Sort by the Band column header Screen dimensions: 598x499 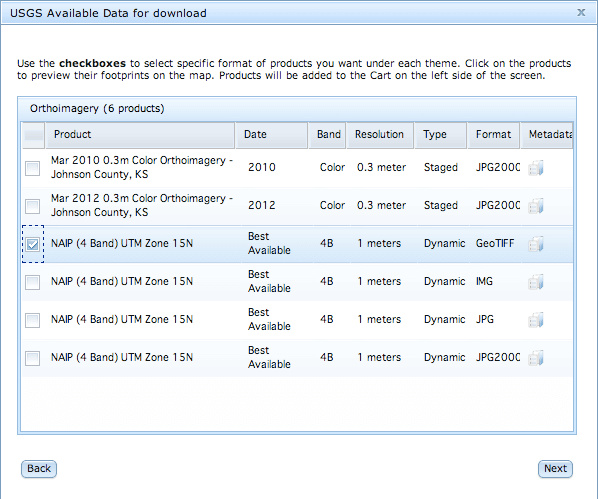coord(327,135)
